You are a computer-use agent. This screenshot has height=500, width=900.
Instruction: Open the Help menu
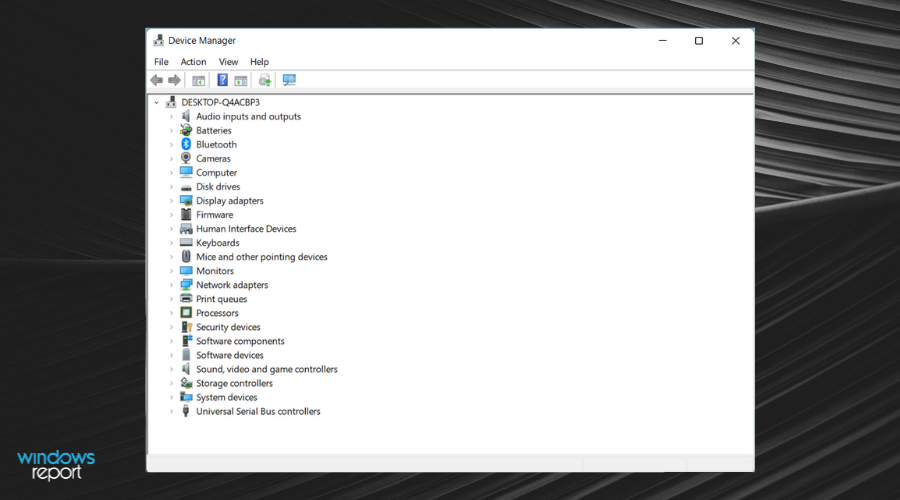click(259, 61)
